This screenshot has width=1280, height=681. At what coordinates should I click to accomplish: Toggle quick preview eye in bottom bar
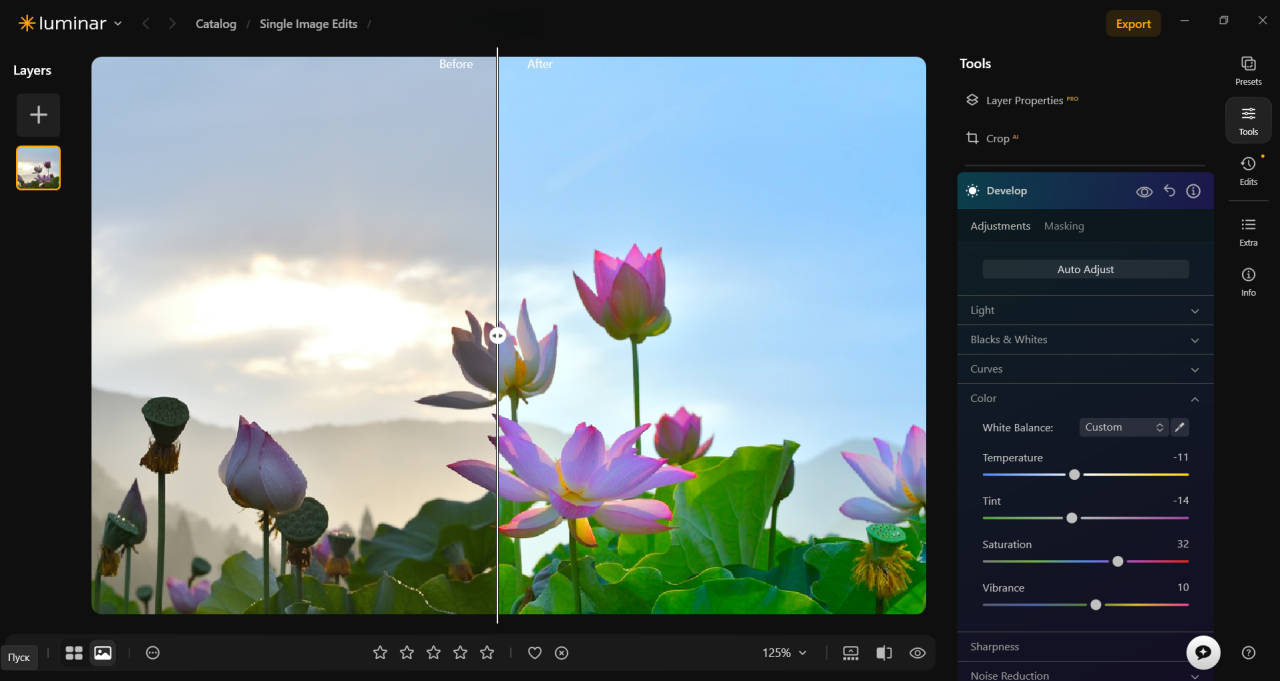click(x=917, y=653)
